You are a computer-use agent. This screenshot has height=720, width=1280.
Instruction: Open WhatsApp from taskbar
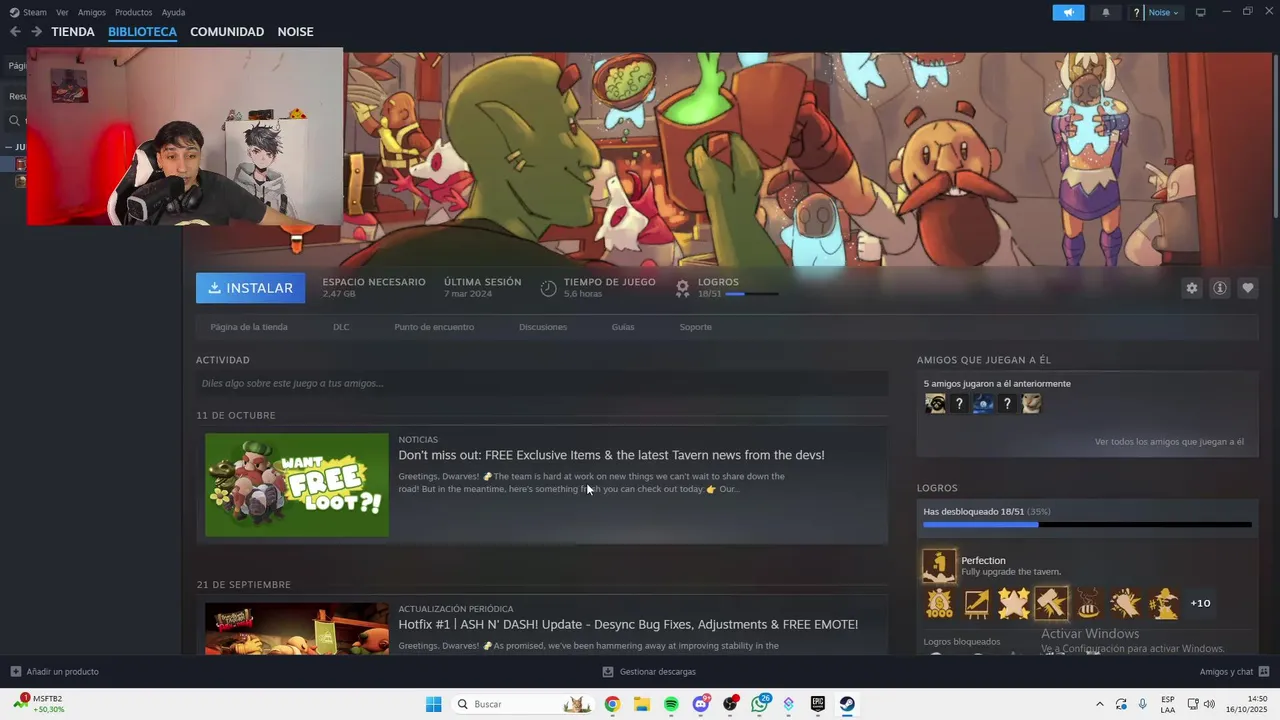point(760,704)
